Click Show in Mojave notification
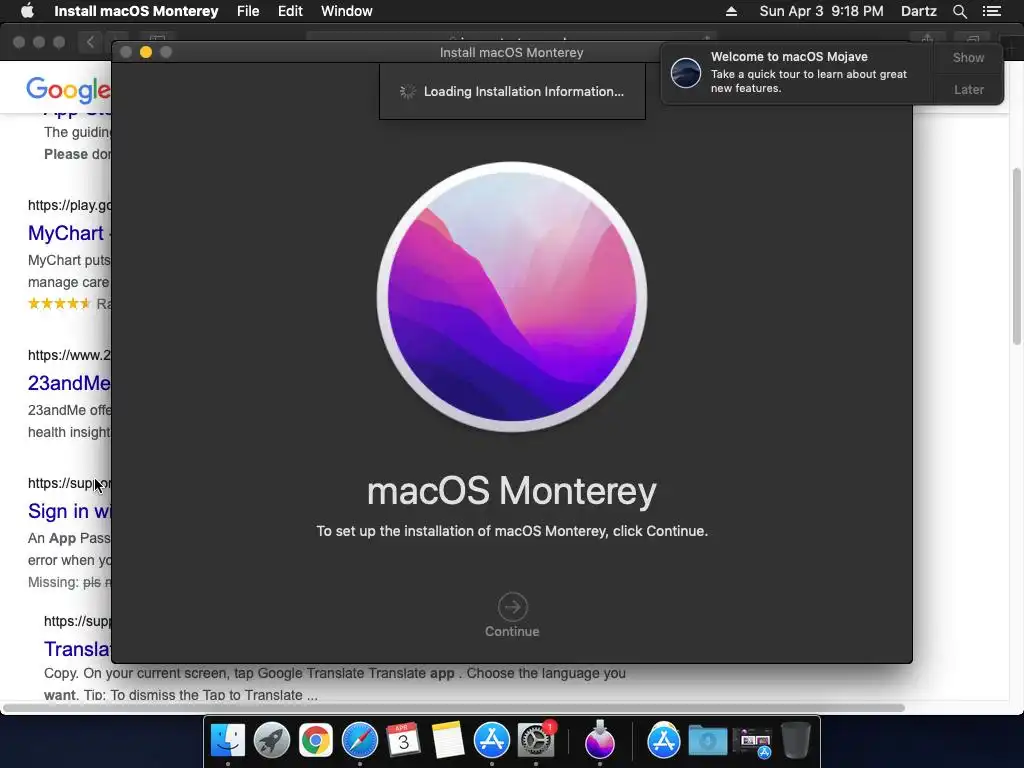Screen dimensions: 1024x768 pos(968,57)
